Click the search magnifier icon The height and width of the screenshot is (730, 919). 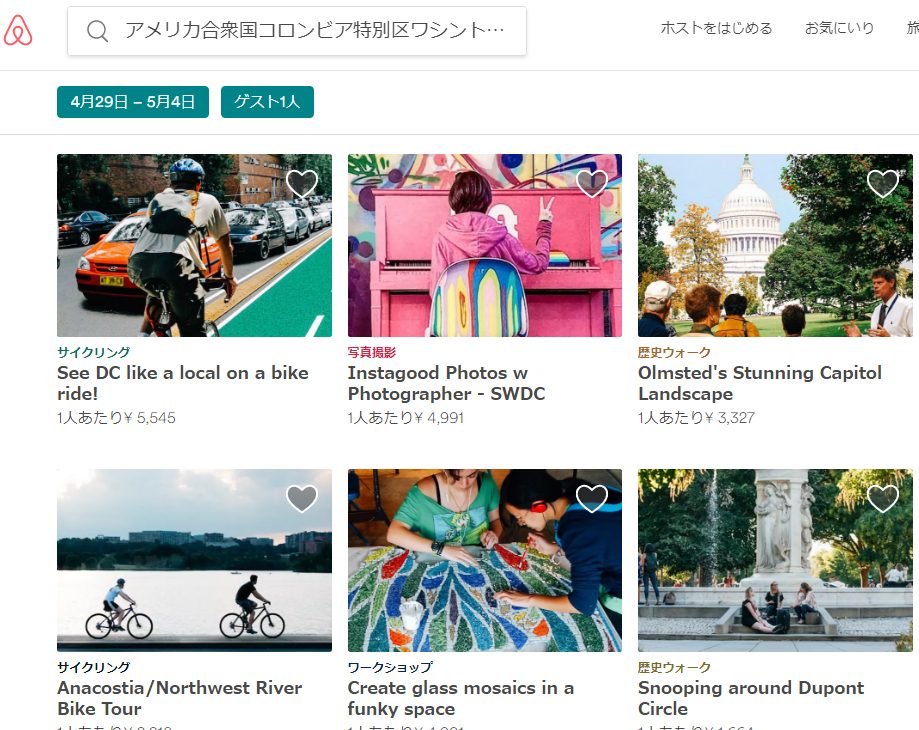(97, 30)
